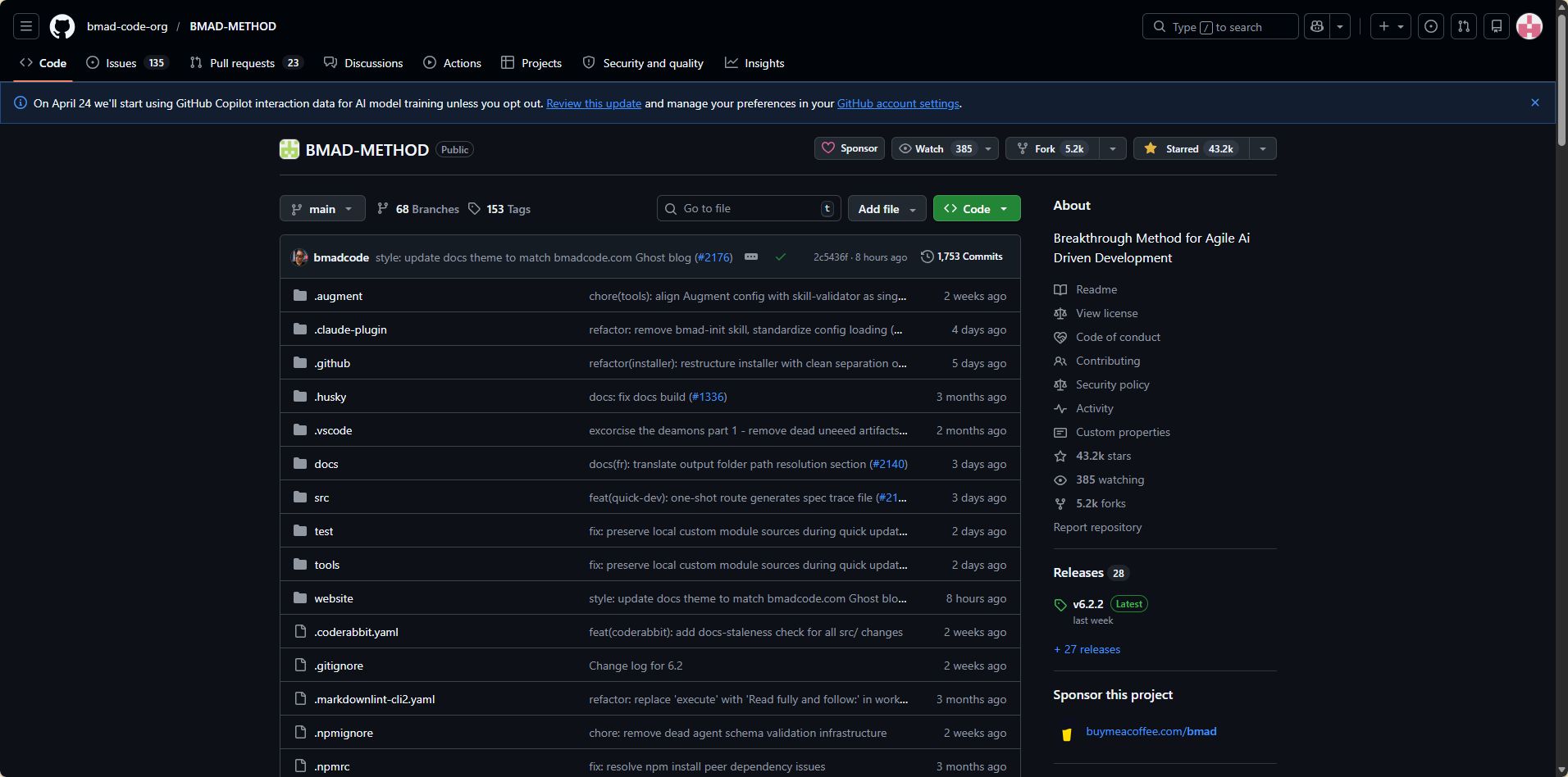Click Sponsor heart button
1568x777 pixels.
pos(850,149)
